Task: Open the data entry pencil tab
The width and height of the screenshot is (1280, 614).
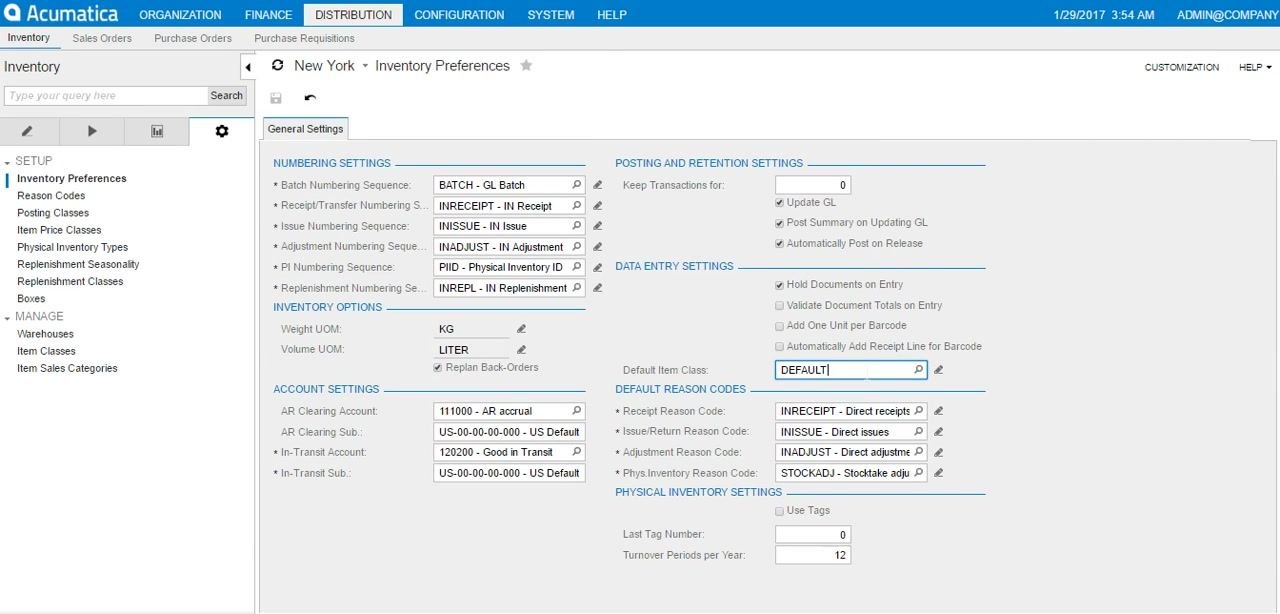Action: [x=27, y=131]
